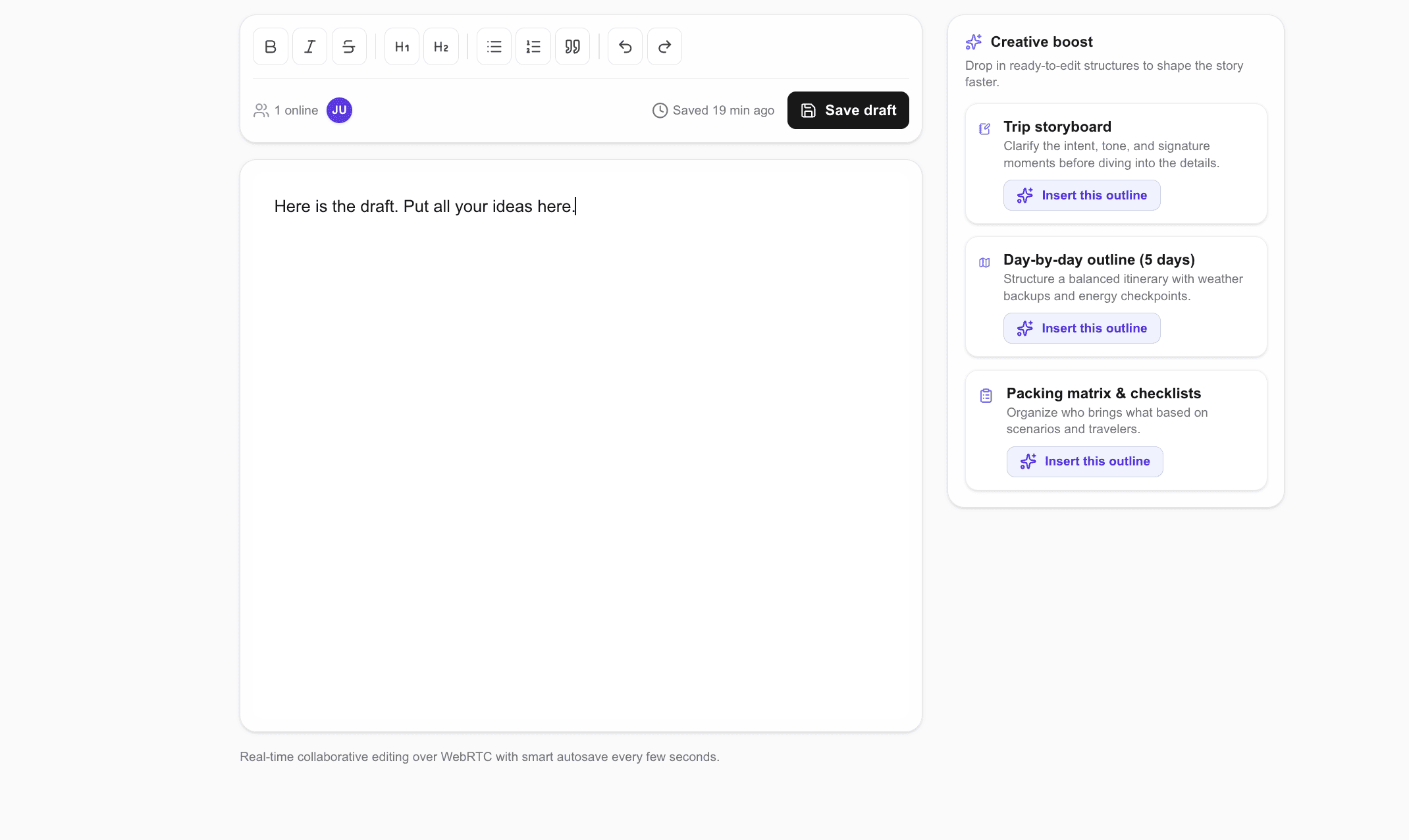
Task: Click the Save draft button
Action: (848, 111)
